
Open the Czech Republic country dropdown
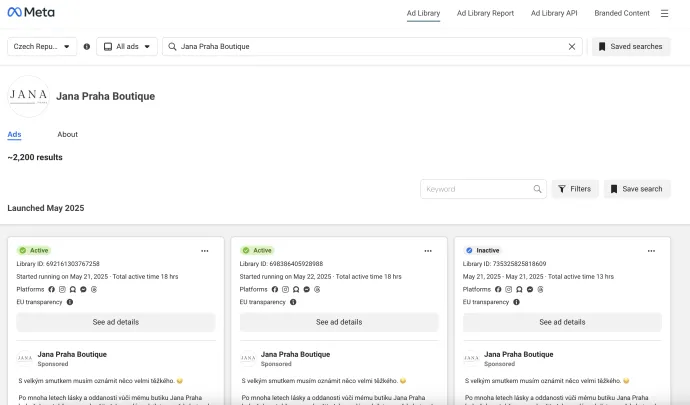(42, 47)
